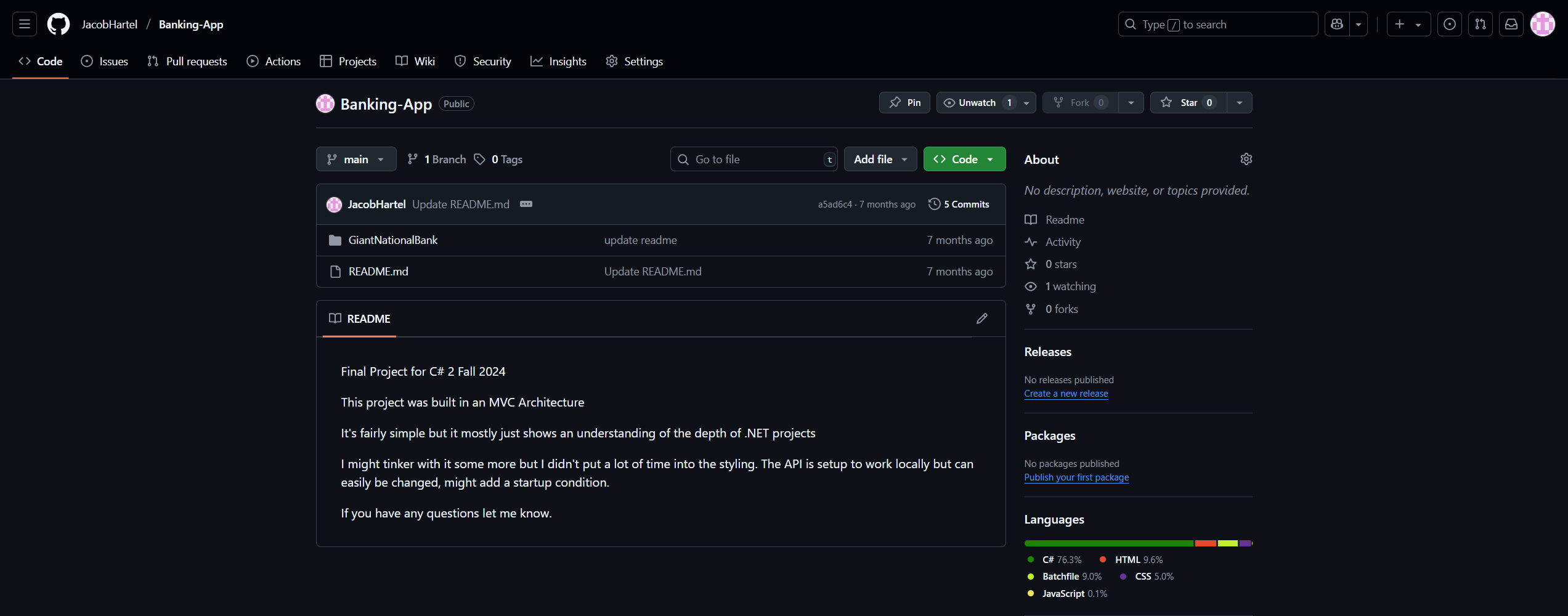1568x616 pixels.
Task: Pin the Banking-App repository
Action: point(904,103)
